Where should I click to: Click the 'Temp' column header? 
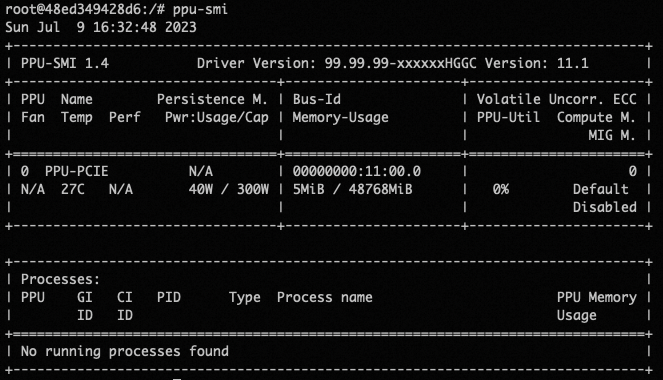[x=77, y=118]
